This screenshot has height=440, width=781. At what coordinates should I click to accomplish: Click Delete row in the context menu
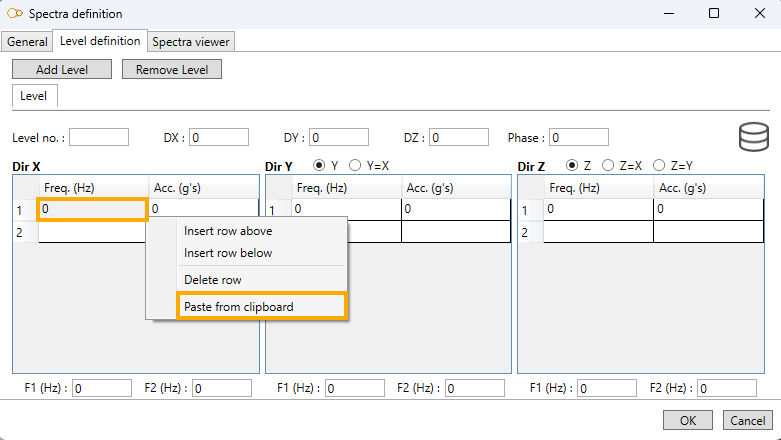(x=212, y=280)
